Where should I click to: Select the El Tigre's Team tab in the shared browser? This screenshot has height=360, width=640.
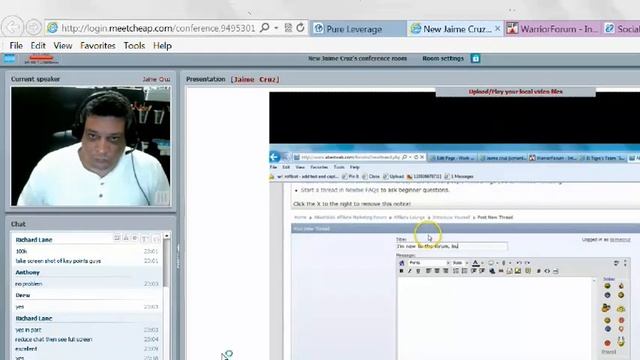click(602, 158)
